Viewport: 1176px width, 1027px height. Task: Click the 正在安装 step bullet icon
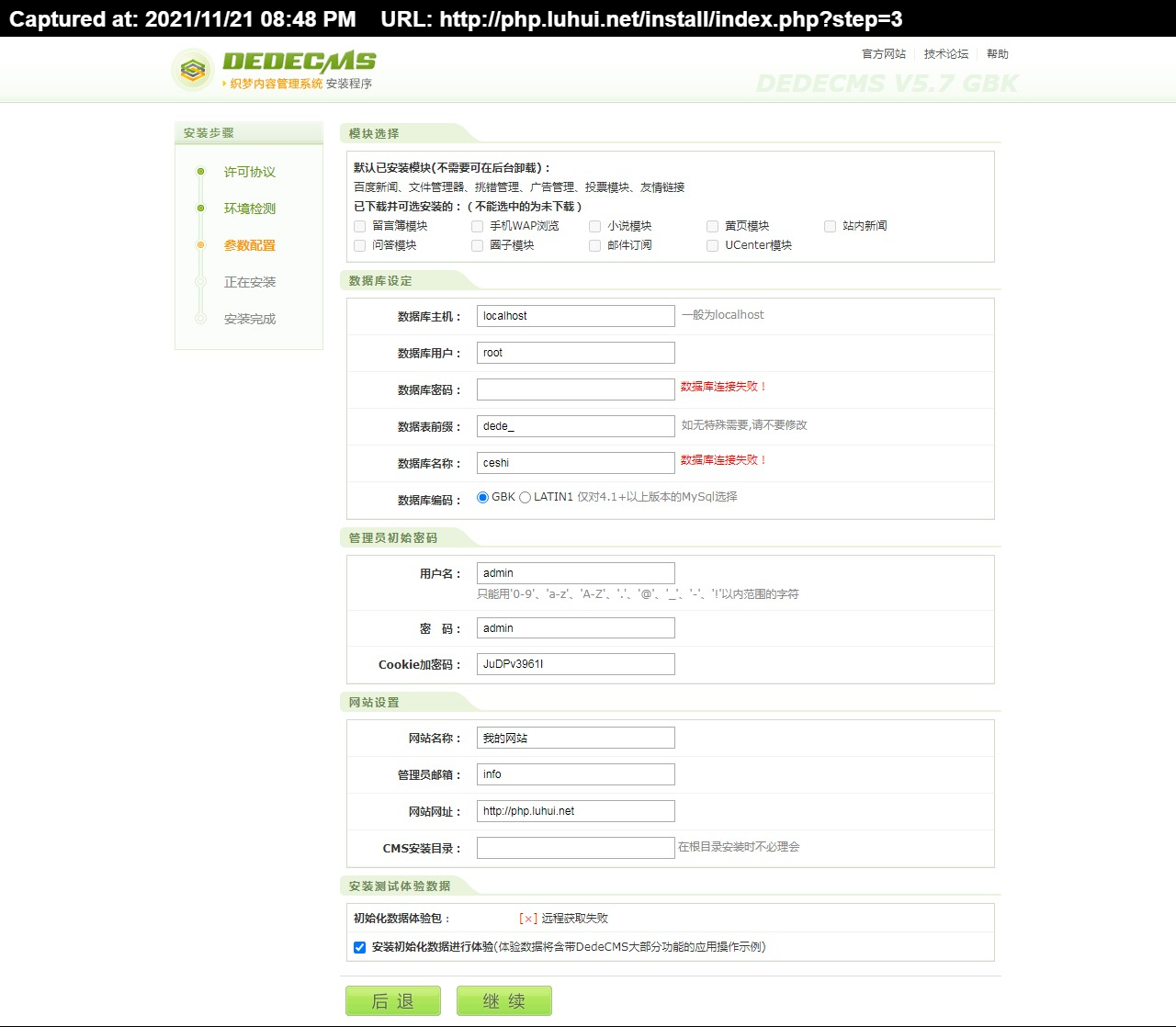(200, 281)
